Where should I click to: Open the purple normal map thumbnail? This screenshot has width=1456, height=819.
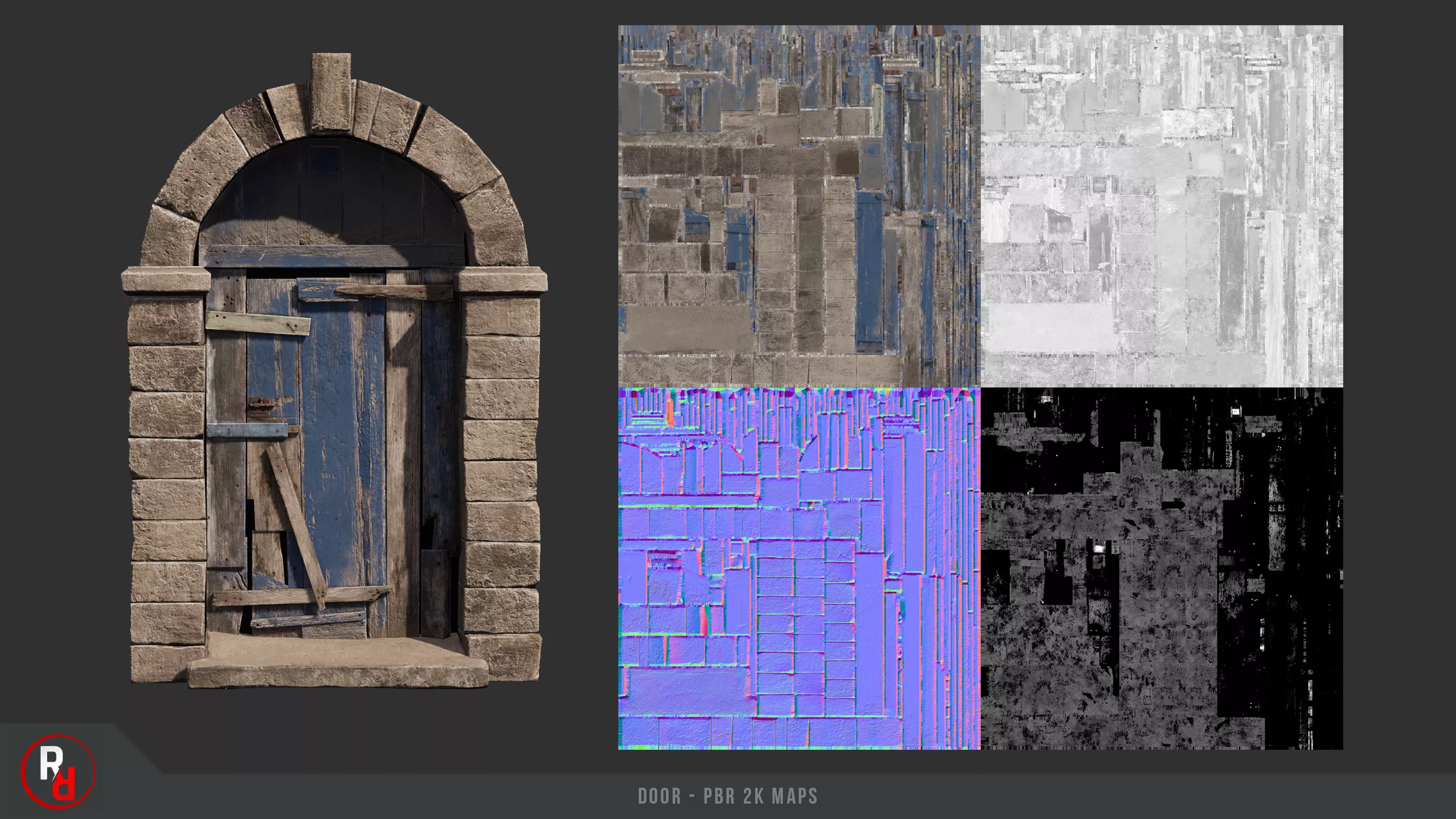pos(799,568)
